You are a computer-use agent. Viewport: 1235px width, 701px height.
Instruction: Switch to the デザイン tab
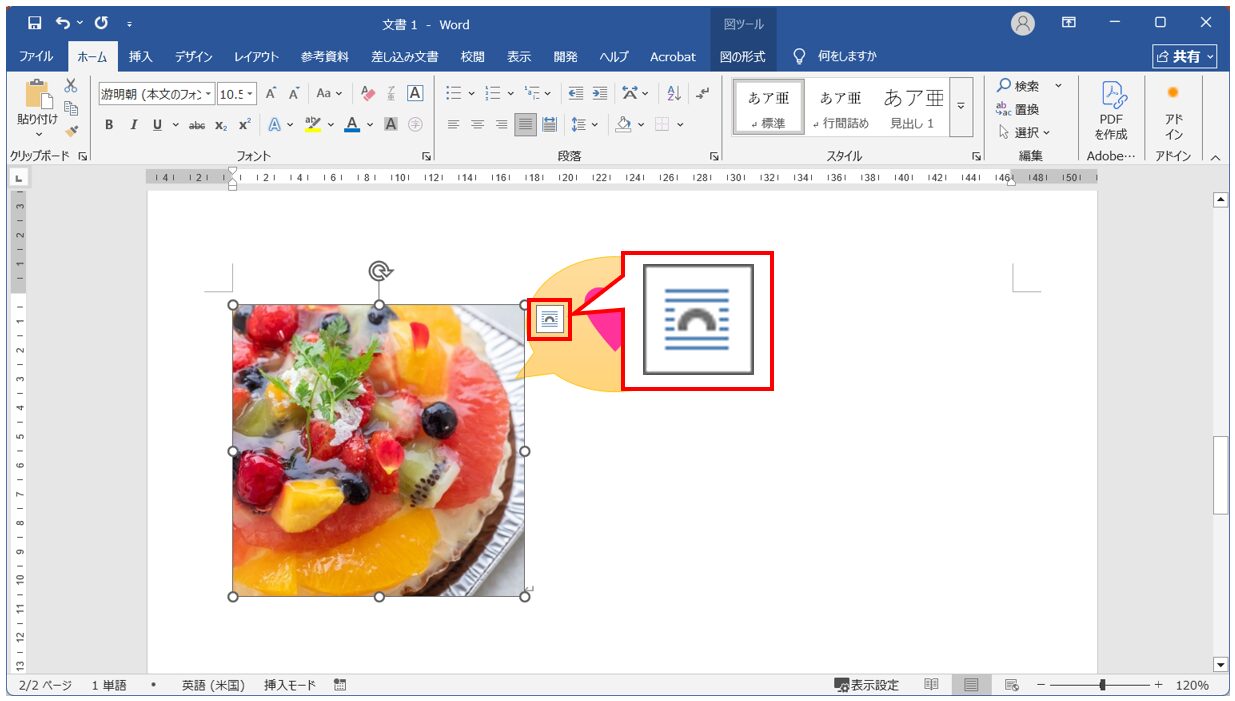[x=193, y=56]
